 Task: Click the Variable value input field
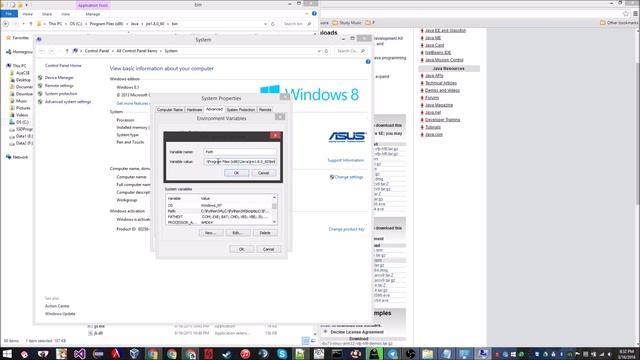[240, 162]
